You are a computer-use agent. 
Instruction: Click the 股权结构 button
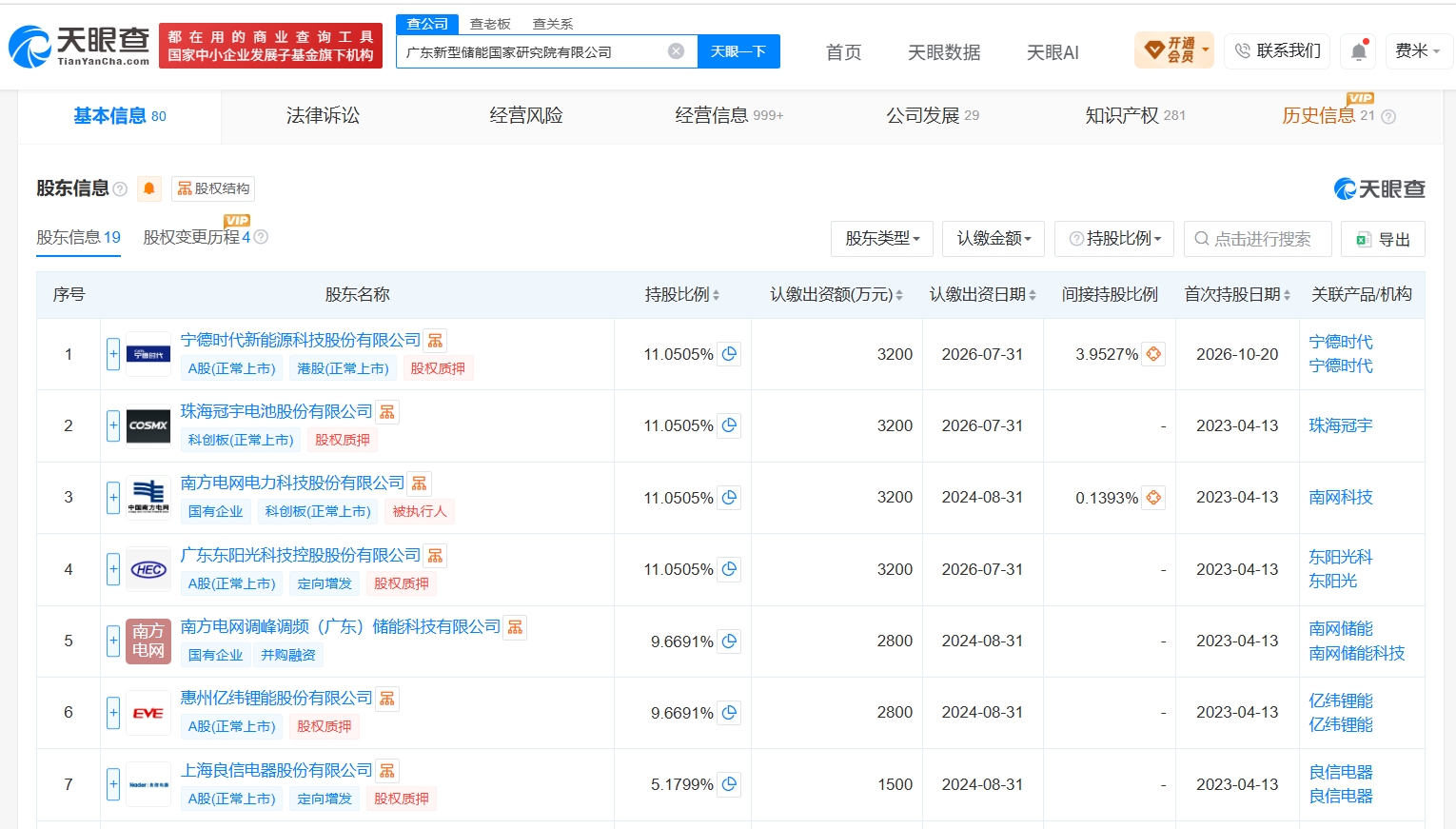pos(213,188)
